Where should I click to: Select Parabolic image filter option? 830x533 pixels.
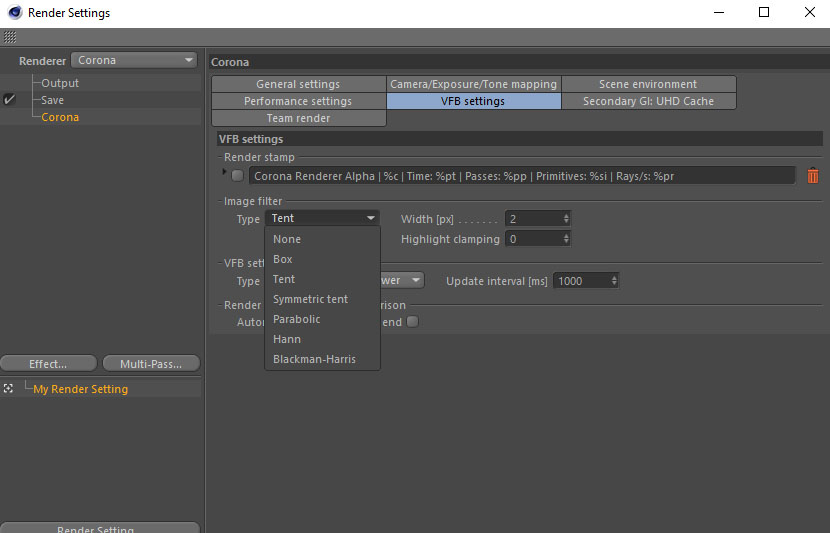[296, 319]
